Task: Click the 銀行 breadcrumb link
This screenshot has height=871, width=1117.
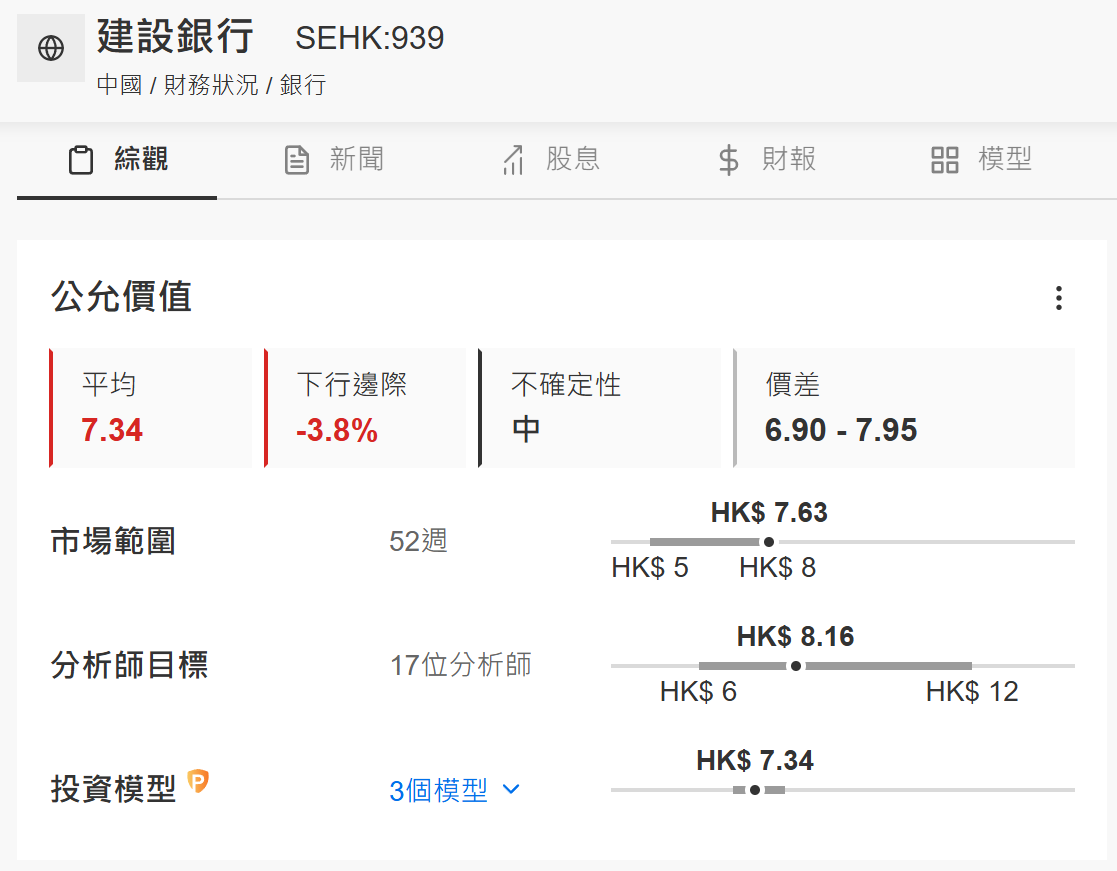Action: click(x=303, y=85)
